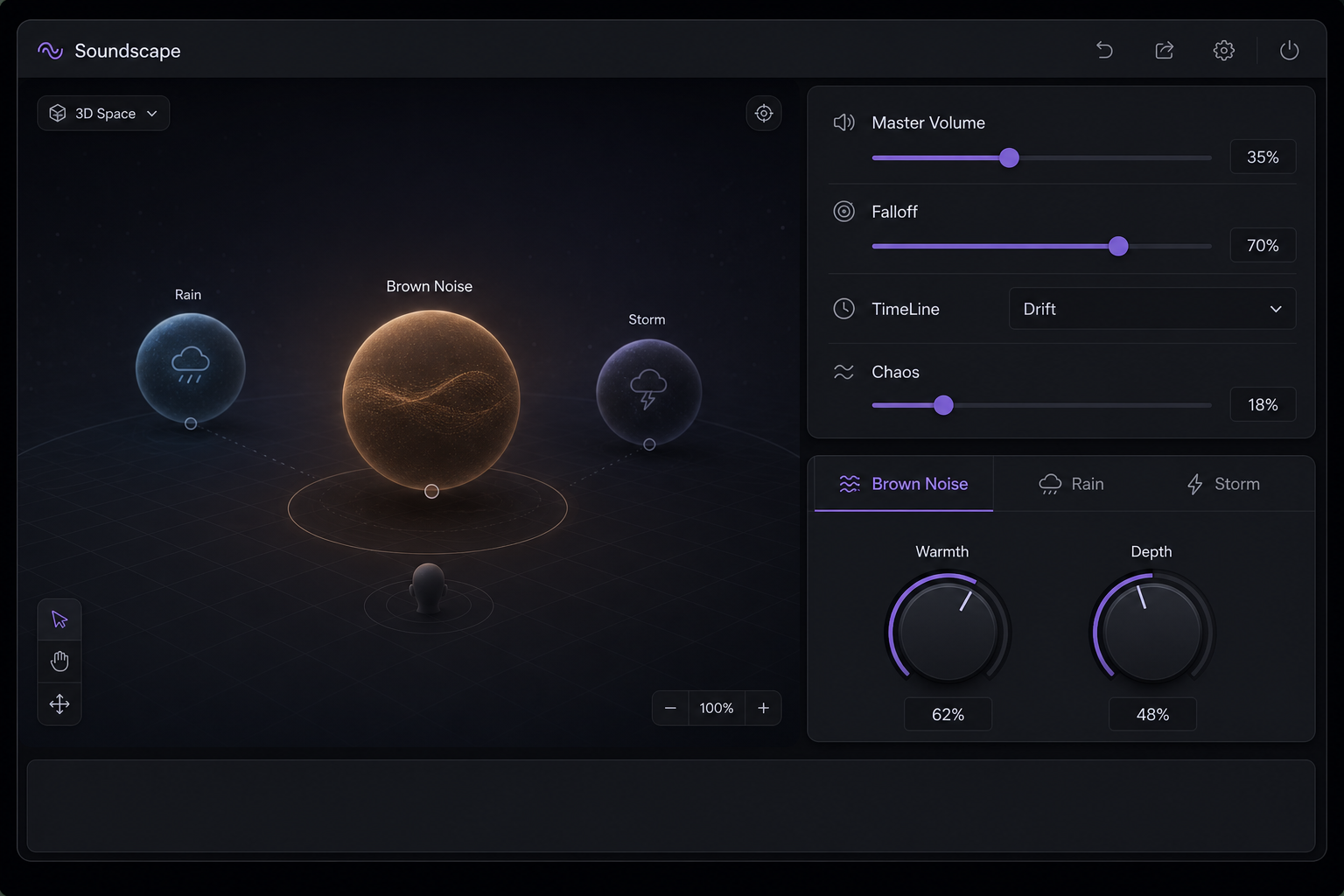Recenter view with the target icon
The height and width of the screenshot is (896, 1344).
tap(764, 113)
